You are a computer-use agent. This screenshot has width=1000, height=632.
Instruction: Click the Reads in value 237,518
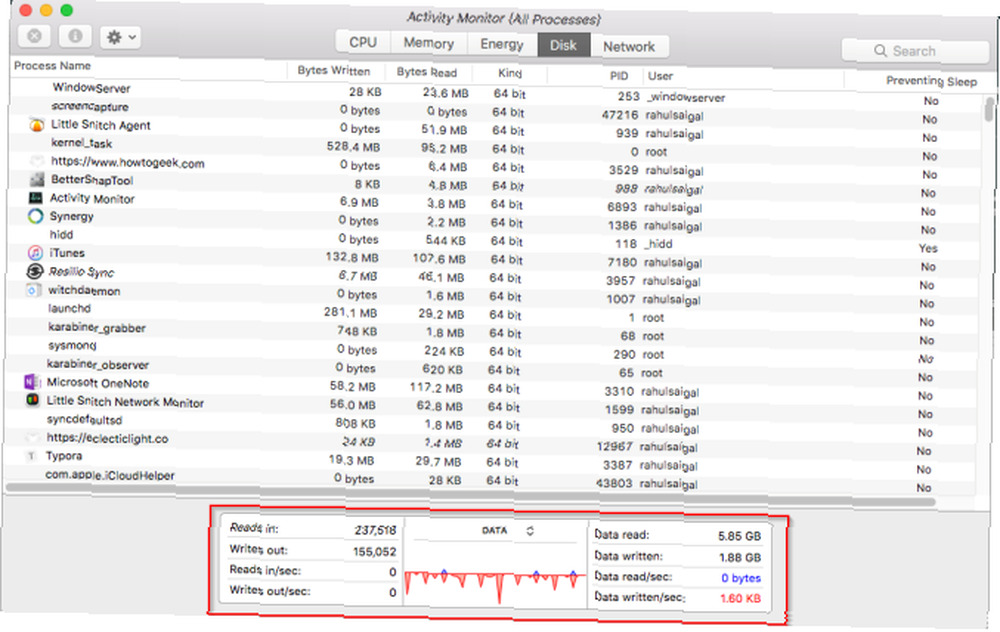(376, 530)
